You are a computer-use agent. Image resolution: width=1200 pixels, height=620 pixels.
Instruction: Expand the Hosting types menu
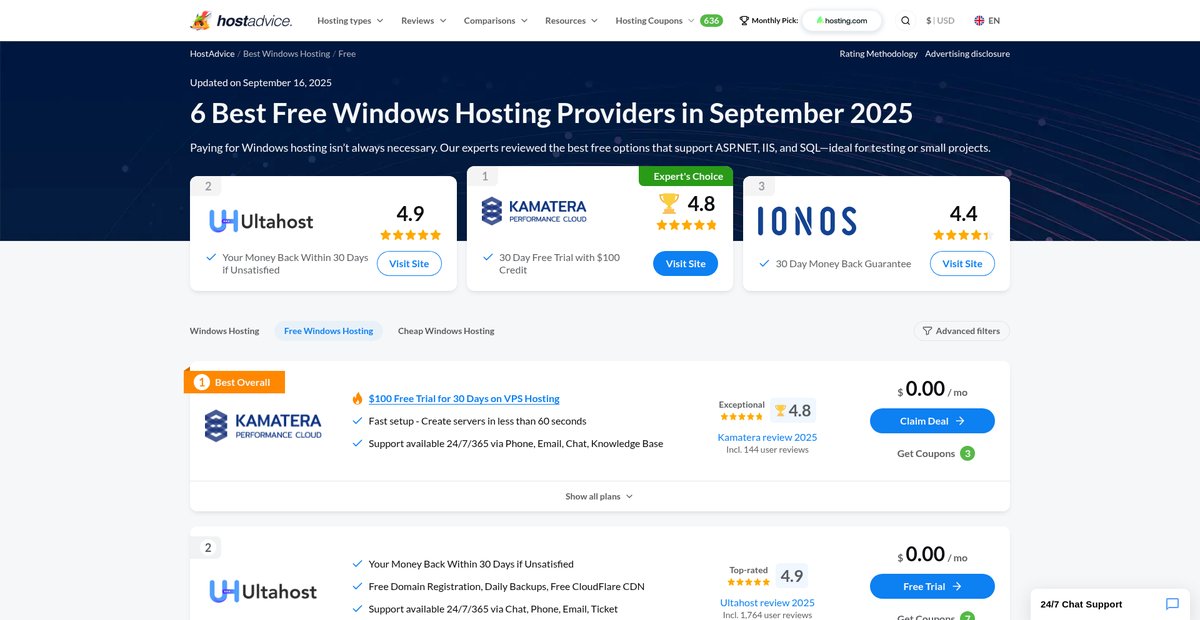350,20
